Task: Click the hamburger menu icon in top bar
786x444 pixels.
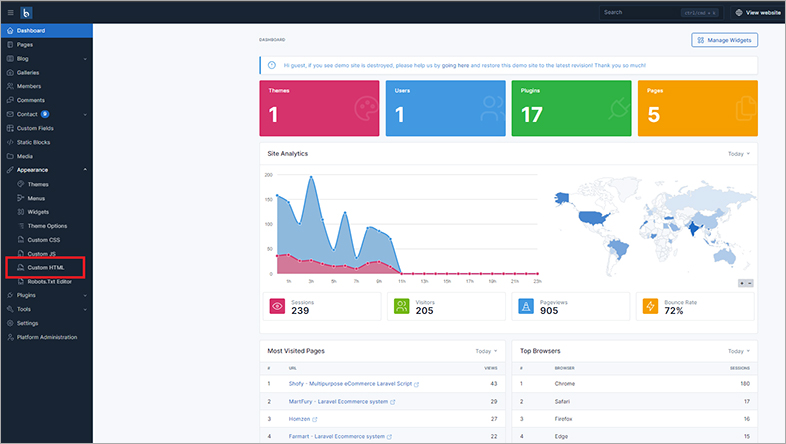Action: pyautogui.click(x=10, y=13)
